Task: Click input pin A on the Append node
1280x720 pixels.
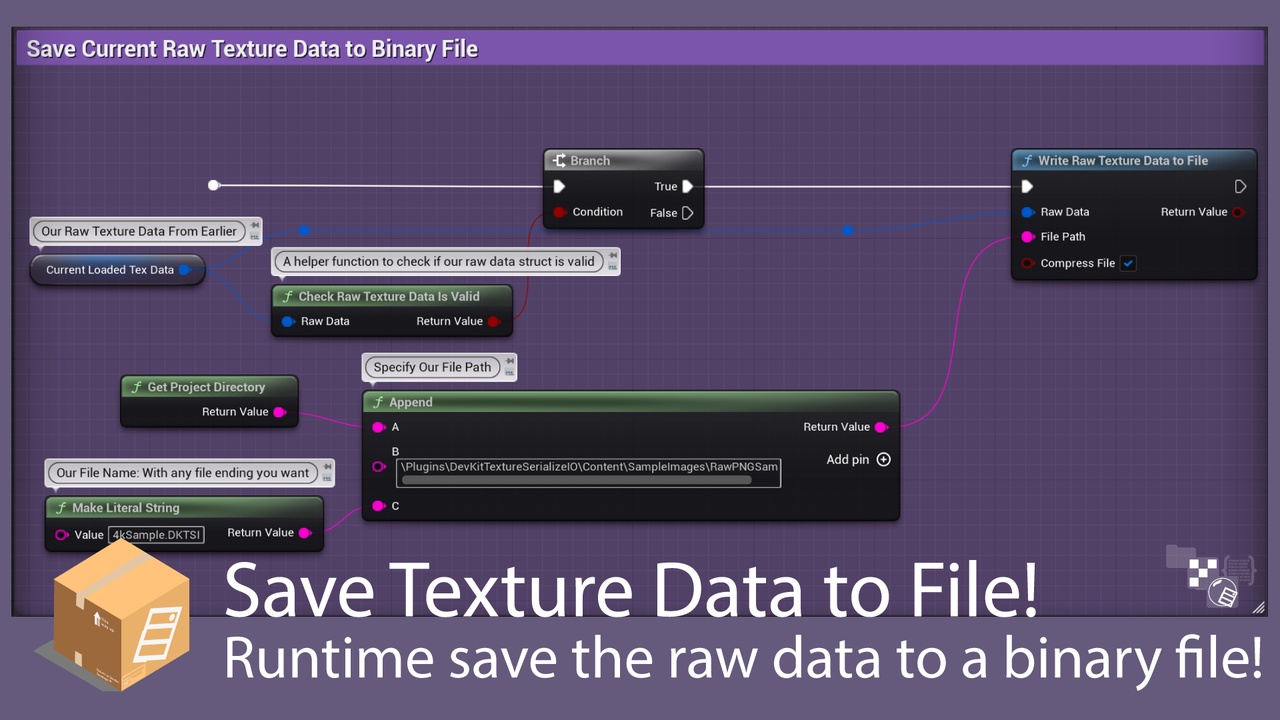Action: point(378,427)
